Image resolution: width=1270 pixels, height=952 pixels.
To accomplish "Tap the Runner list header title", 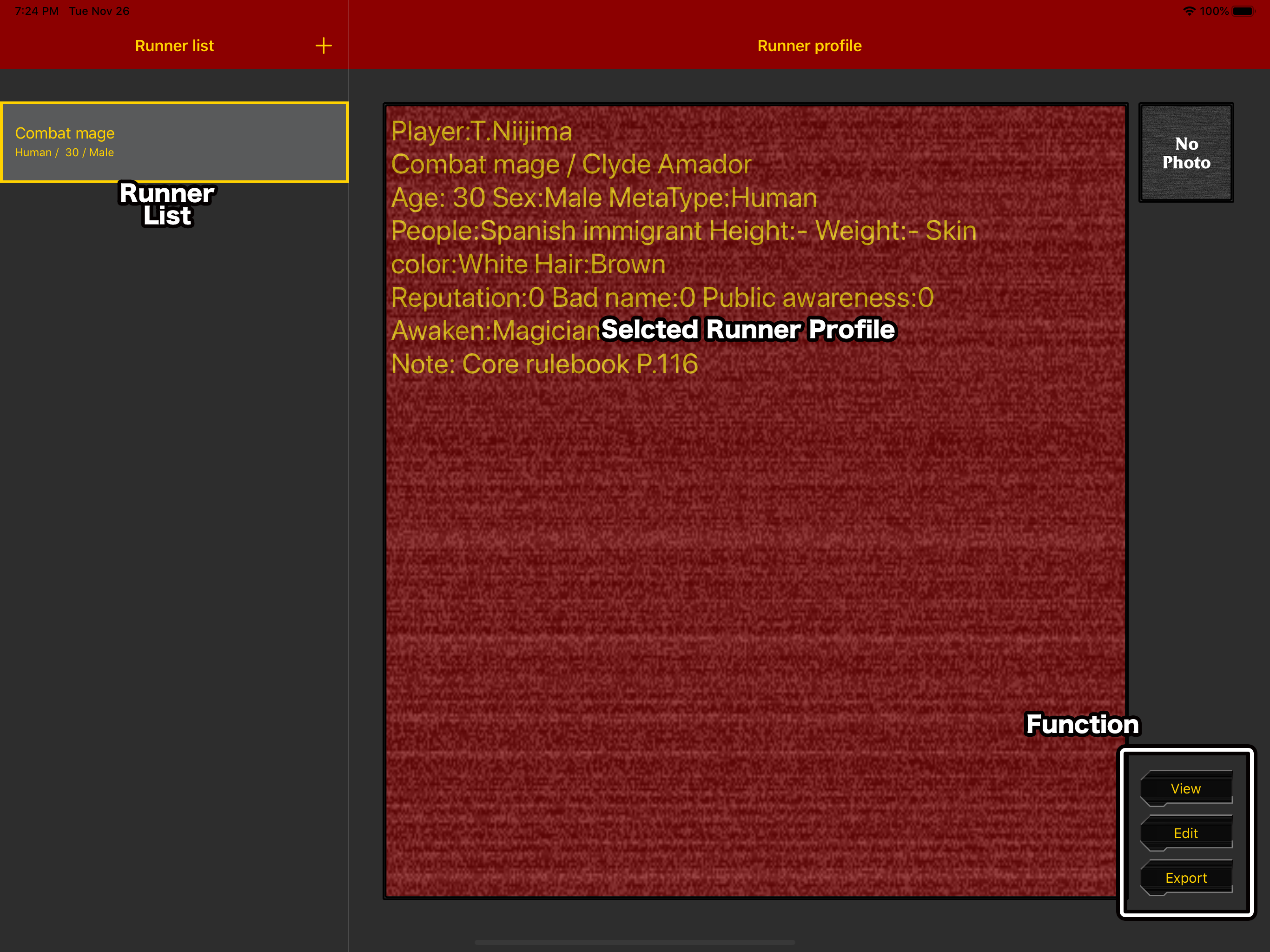I will (174, 46).
